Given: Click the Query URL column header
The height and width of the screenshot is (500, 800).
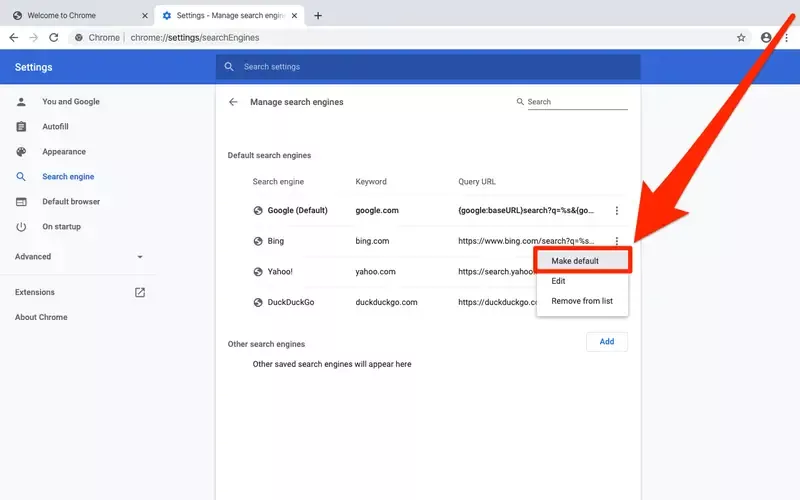Looking at the screenshot, I should [477, 182].
